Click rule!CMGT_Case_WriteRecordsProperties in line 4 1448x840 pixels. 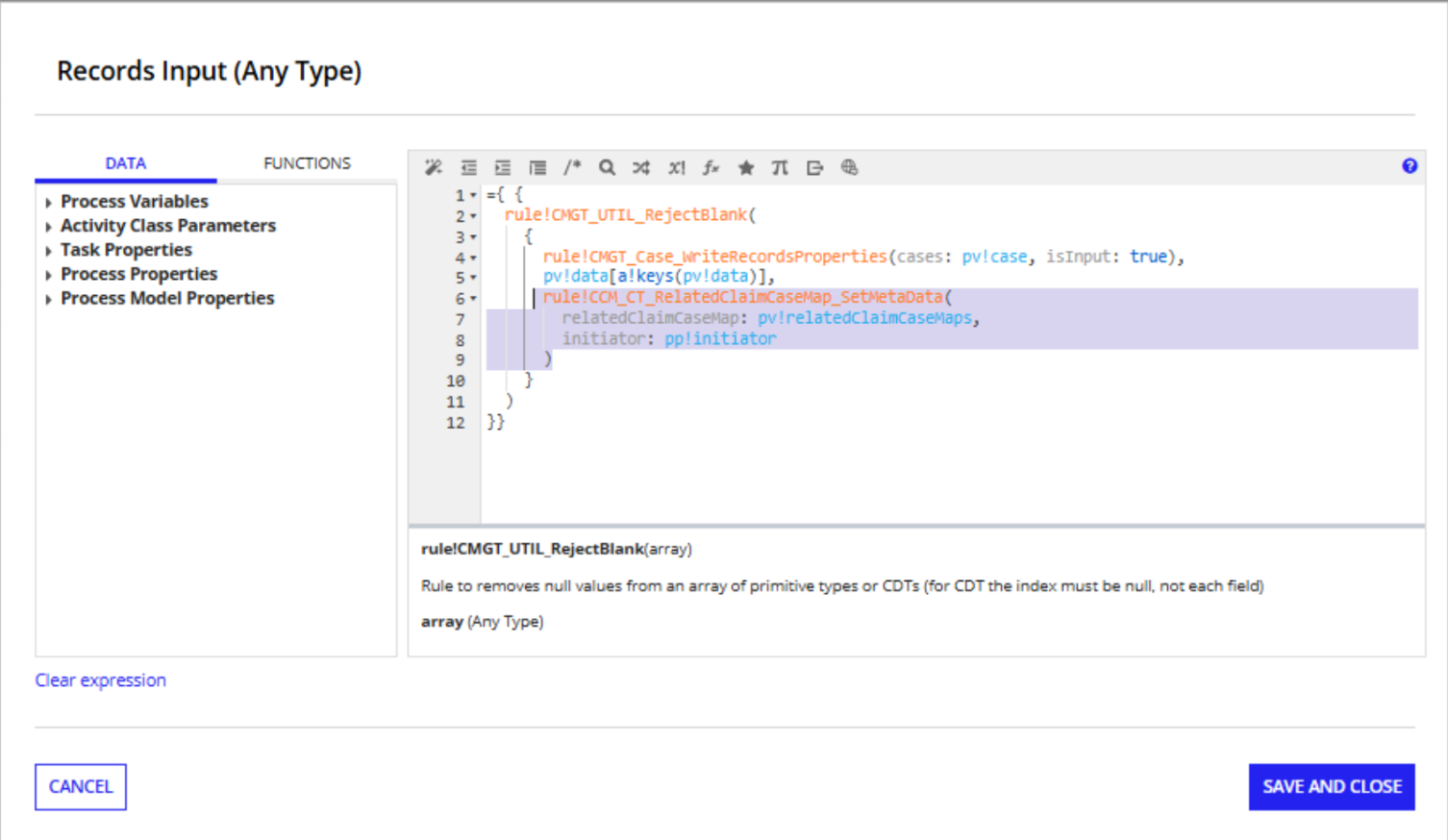pyautogui.click(x=714, y=257)
